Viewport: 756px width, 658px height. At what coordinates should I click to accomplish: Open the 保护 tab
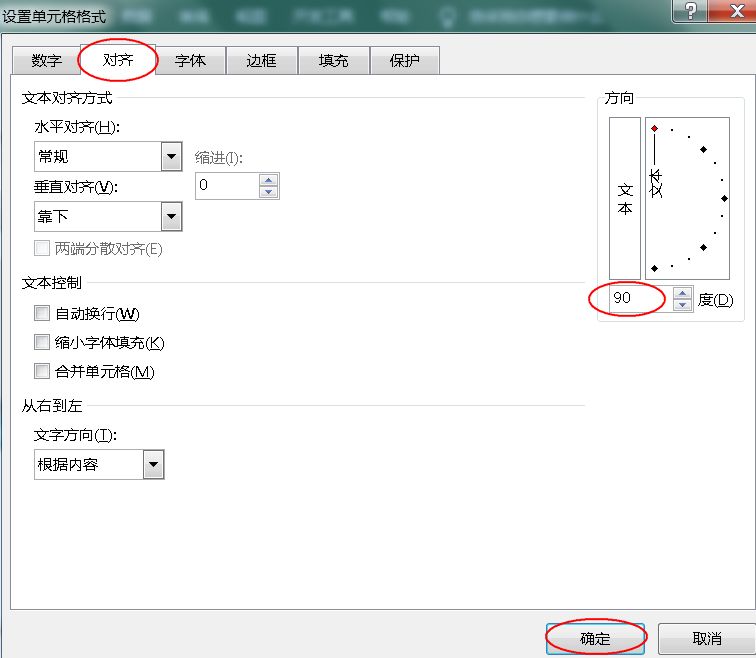tap(405, 61)
